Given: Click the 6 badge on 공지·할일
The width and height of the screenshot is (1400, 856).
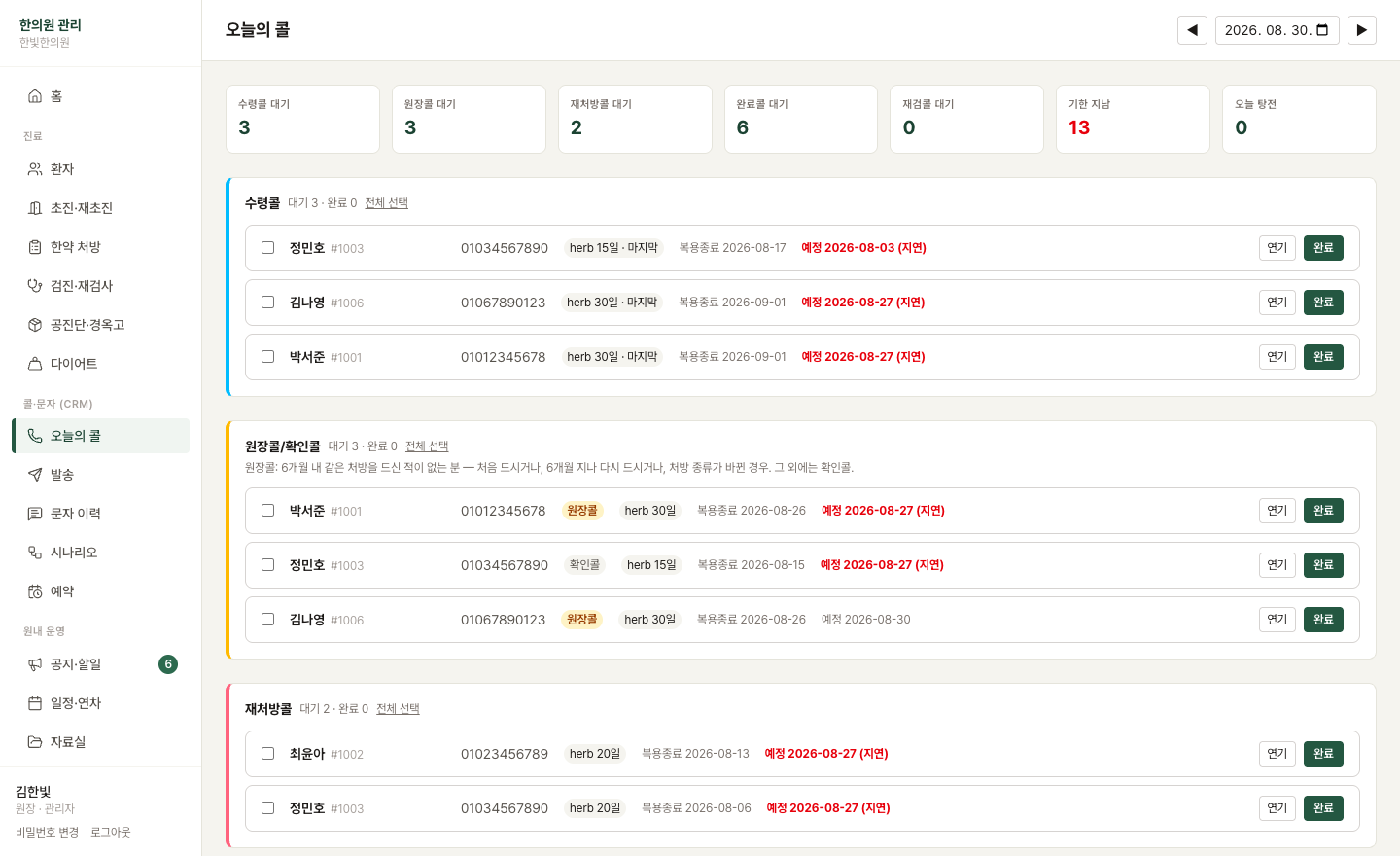Looking at the screenshot, I should (x=168, y=664).
